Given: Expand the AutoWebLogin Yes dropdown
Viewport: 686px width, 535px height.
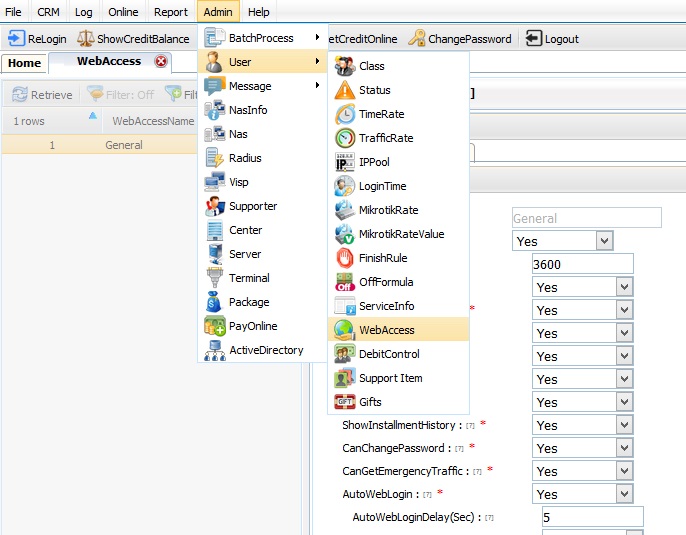Looking at the screenshot, I should pos(624,494).
